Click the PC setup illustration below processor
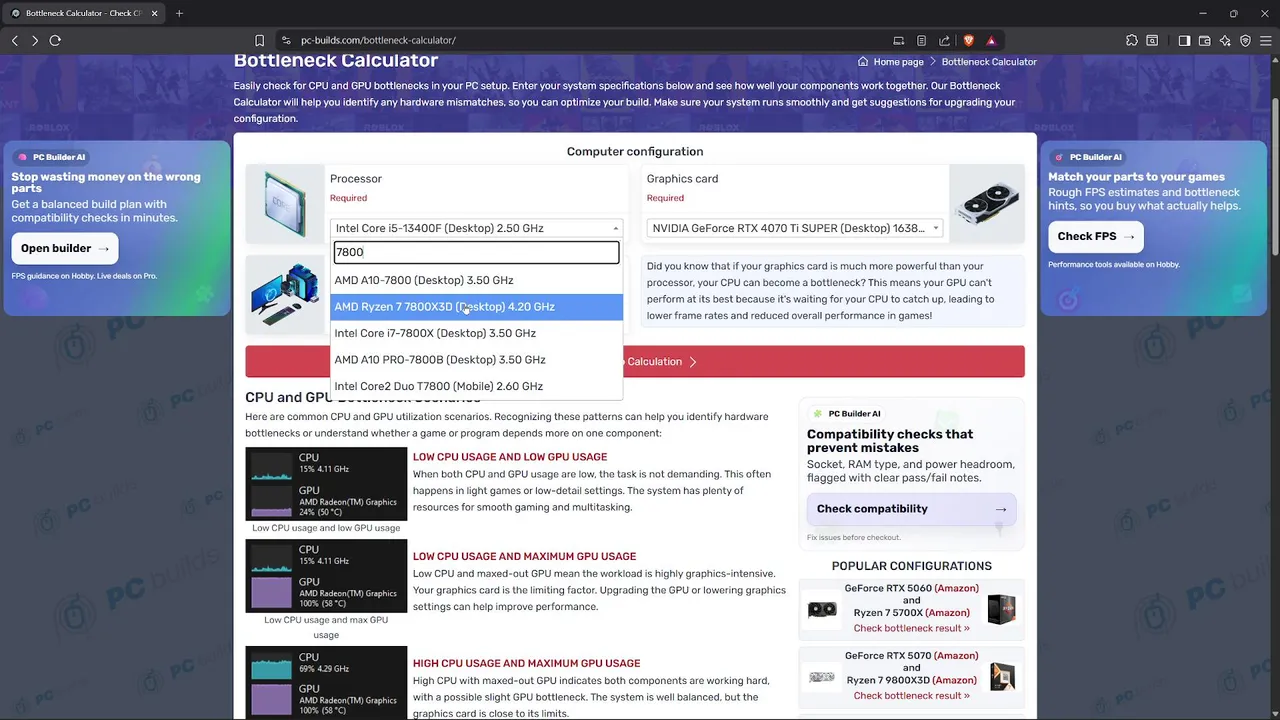Image resolution: width=1280 pixels, height=720 pixels. coord(285,296)
